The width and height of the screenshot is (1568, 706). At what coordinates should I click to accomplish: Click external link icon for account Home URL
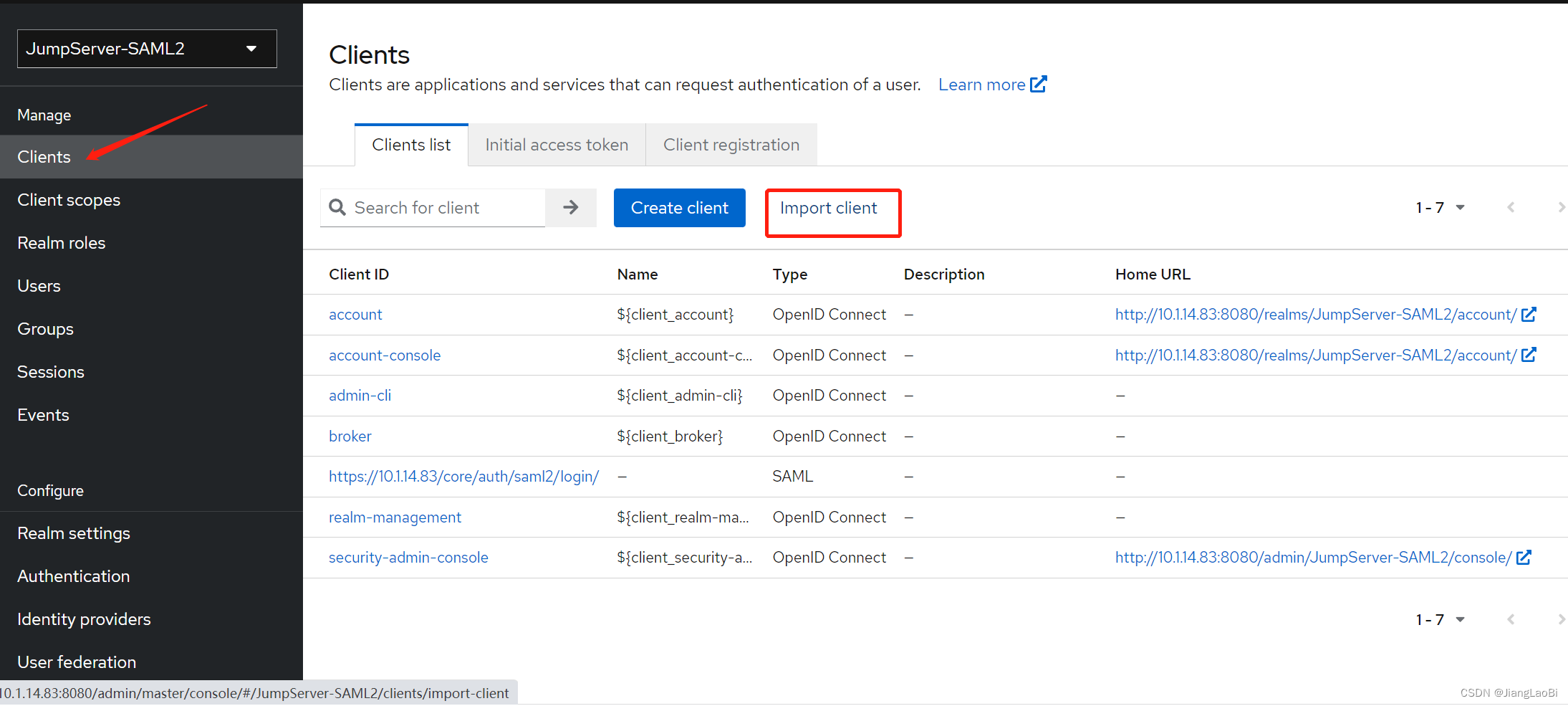coord(1529,314)
